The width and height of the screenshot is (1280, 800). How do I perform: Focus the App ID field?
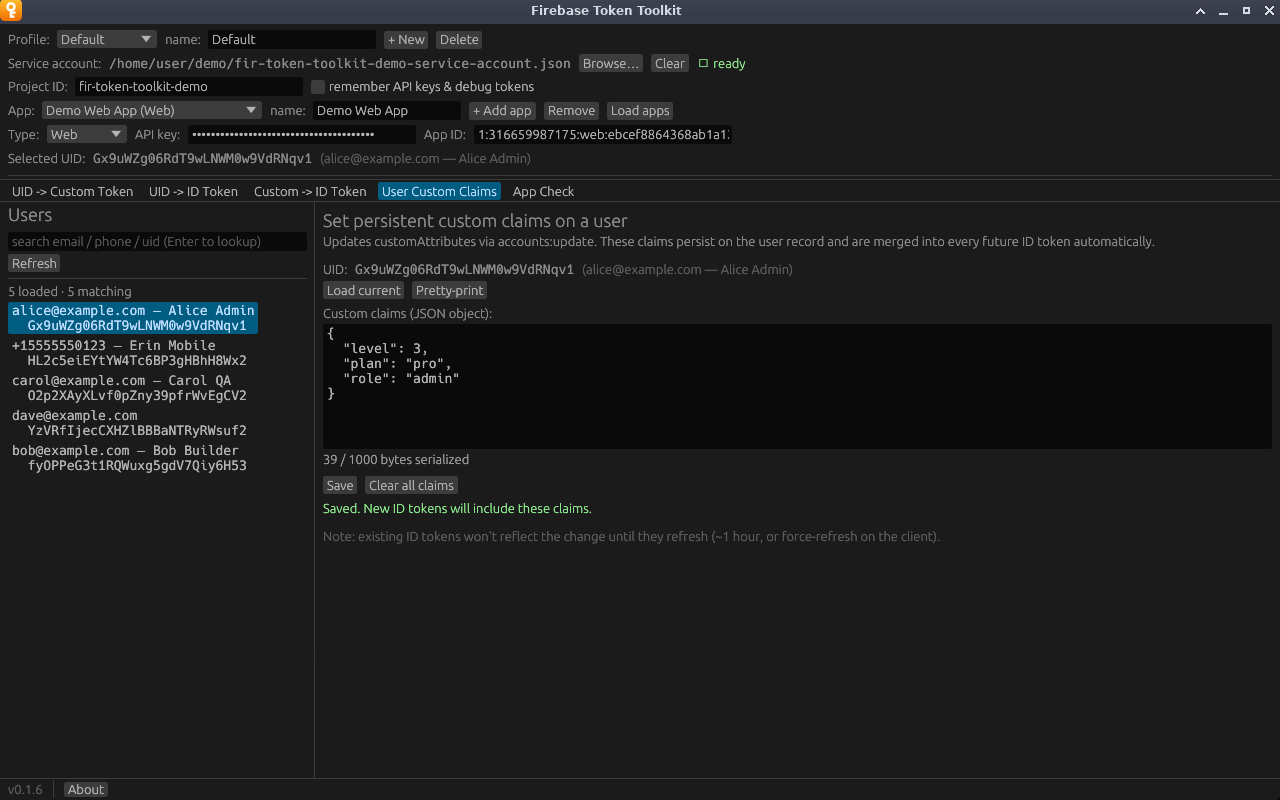pos(603,135)
